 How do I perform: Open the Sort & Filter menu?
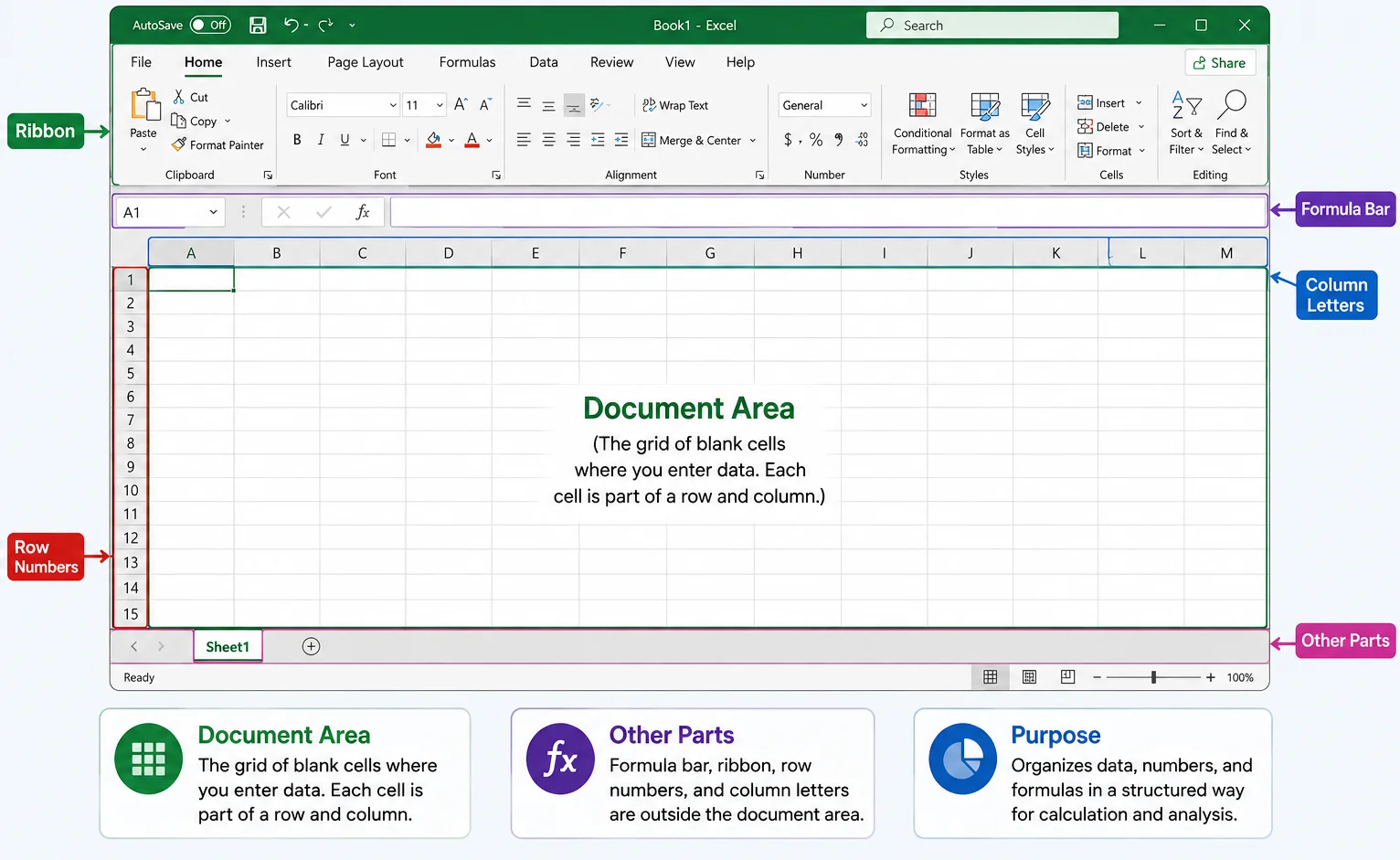(x=1186, y=123)
